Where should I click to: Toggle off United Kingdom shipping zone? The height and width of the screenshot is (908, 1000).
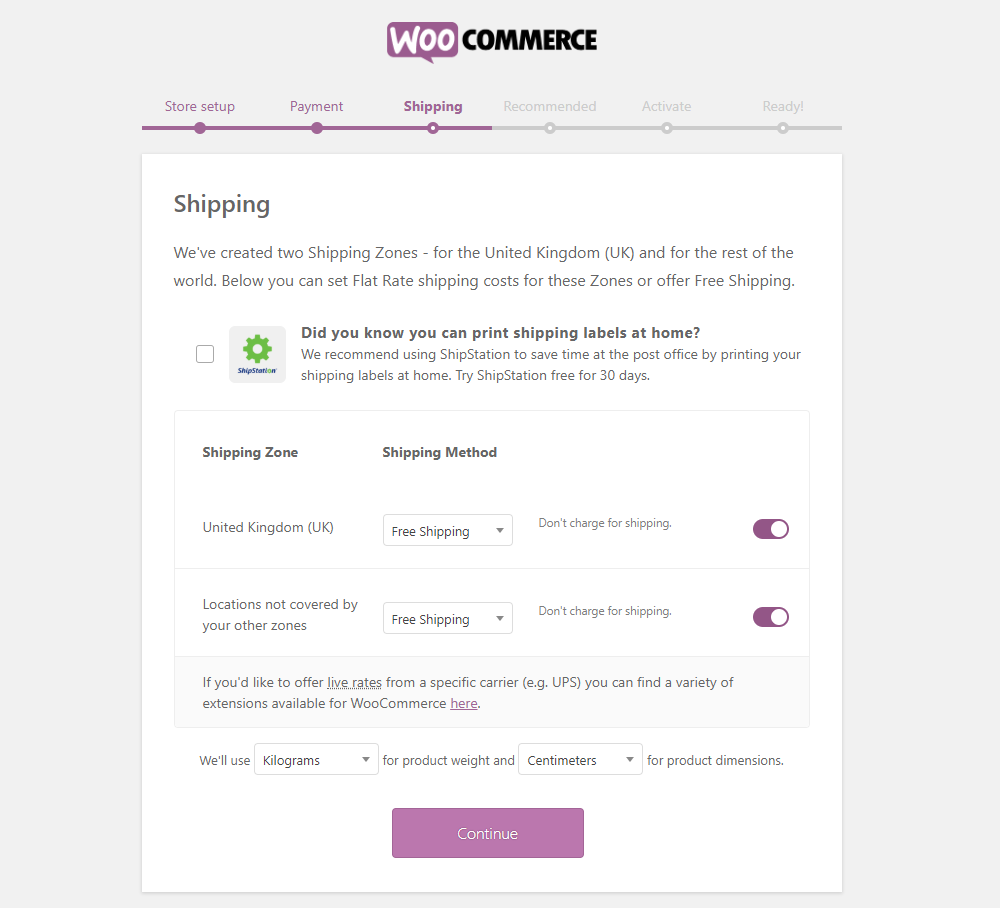[770, 529]
